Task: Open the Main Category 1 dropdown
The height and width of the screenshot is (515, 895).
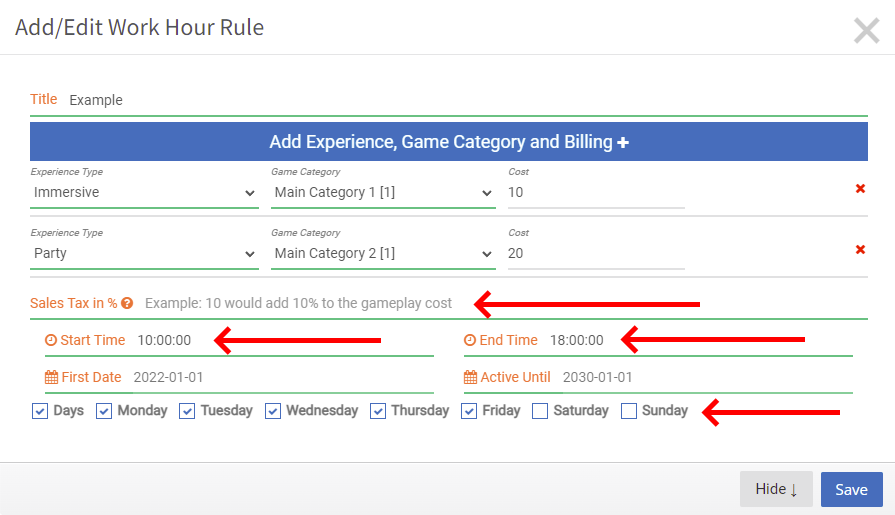Action: coord(383,193)
